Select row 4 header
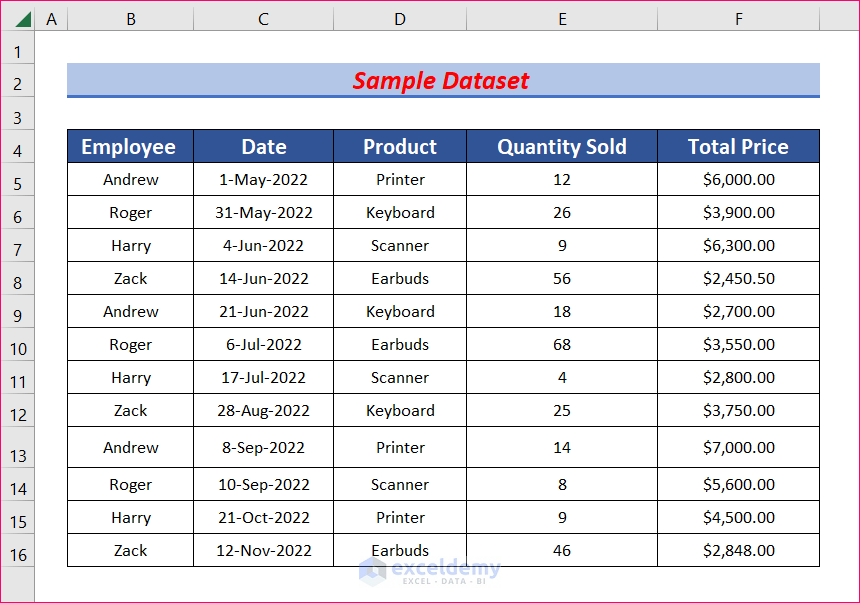This screenshot has width=860, height=603. point(18,146)
